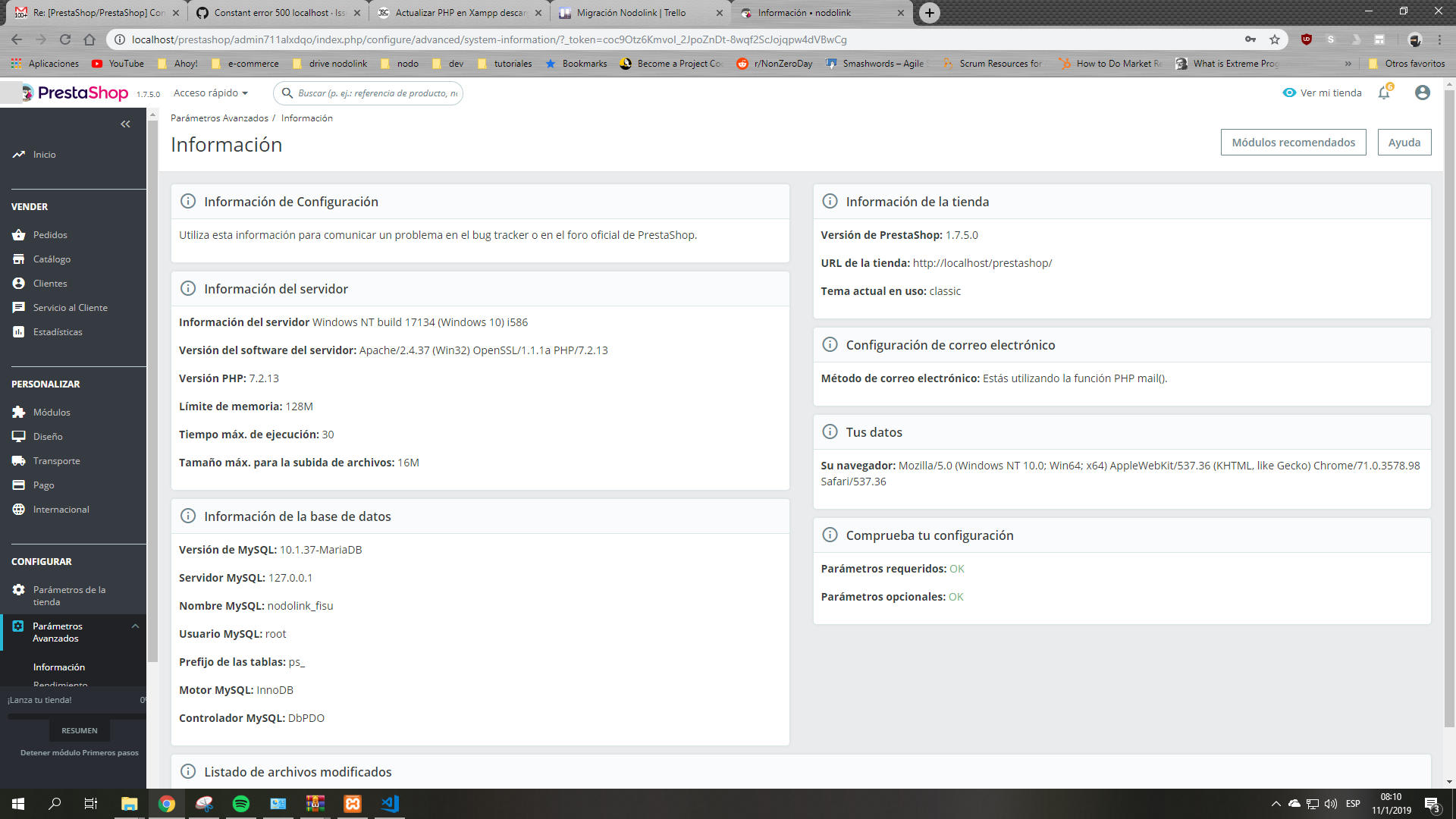Collapse the sidebar with double chevron
The image size is (1456, 819).
tap(125, 124)
